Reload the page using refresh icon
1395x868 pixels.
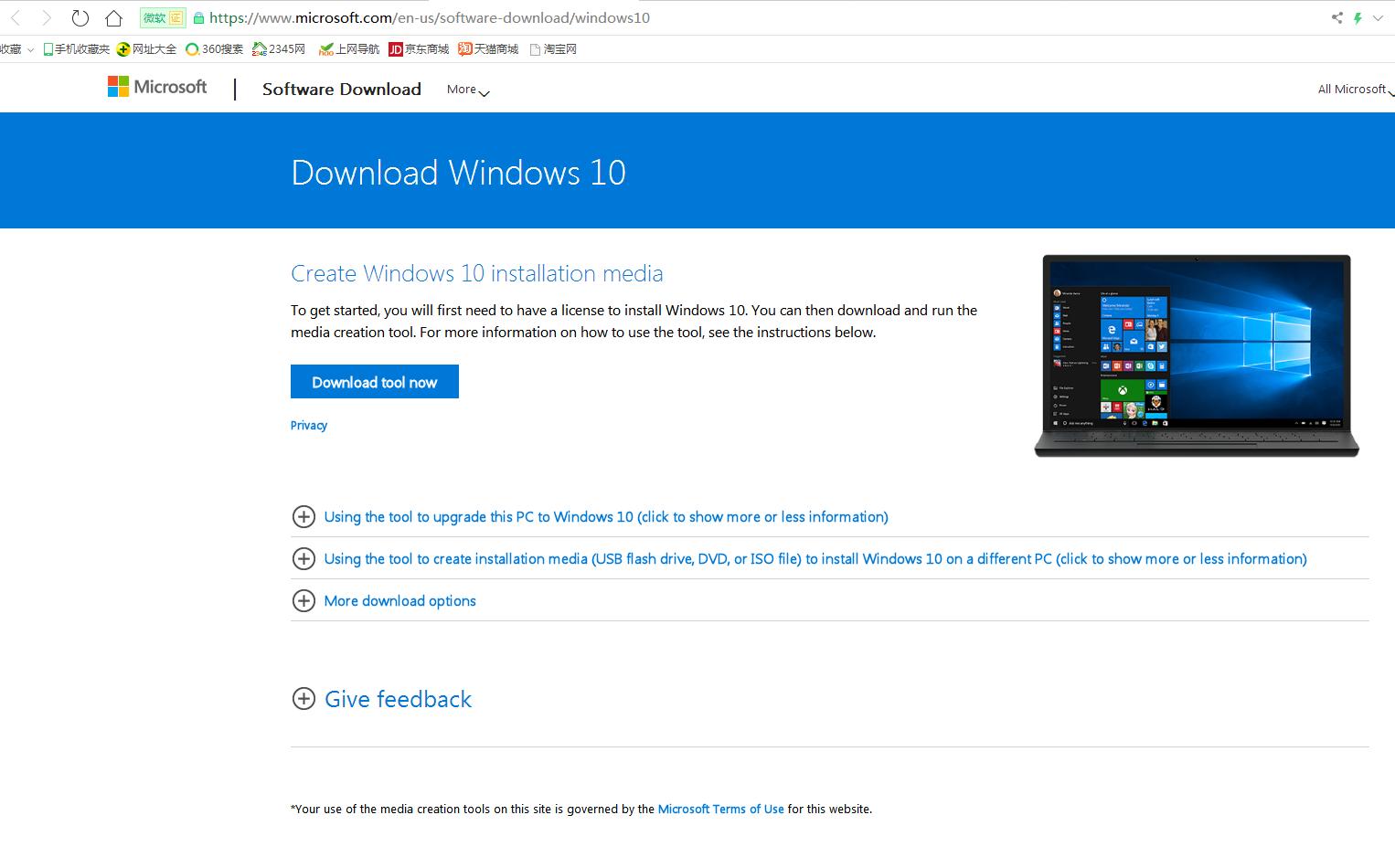tap(80, 17)
